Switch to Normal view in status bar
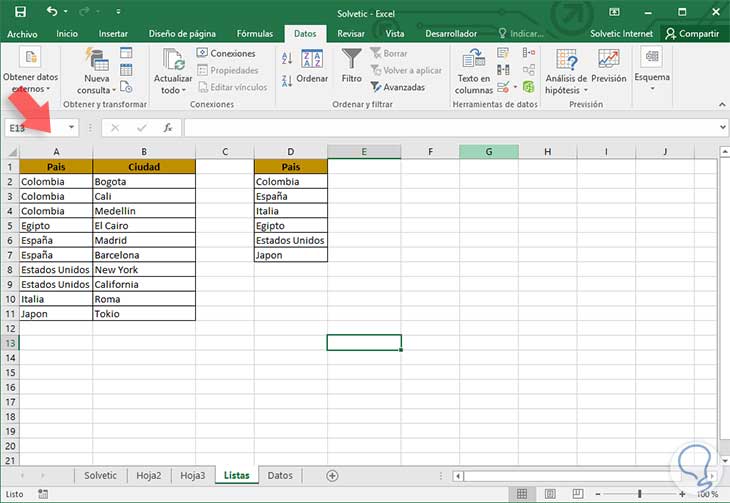The height and width of the screenshot is (503, 730). [x=522, y=494]
